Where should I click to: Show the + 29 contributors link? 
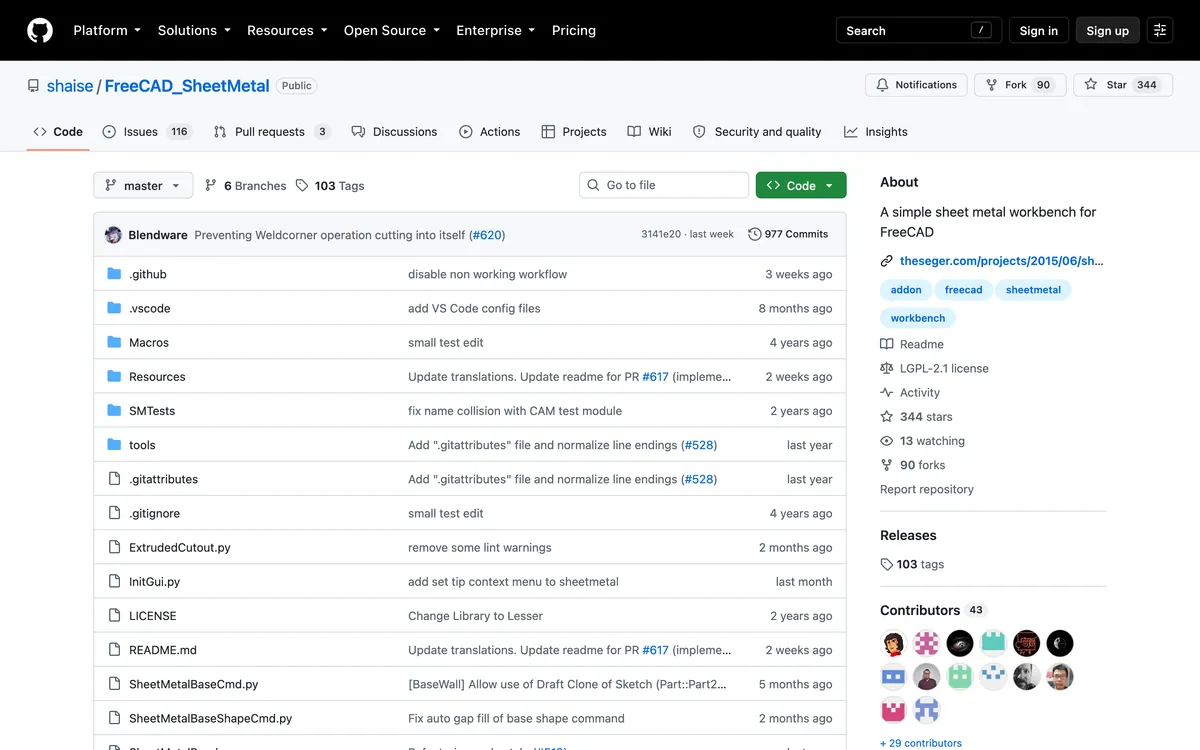point(920,743)
